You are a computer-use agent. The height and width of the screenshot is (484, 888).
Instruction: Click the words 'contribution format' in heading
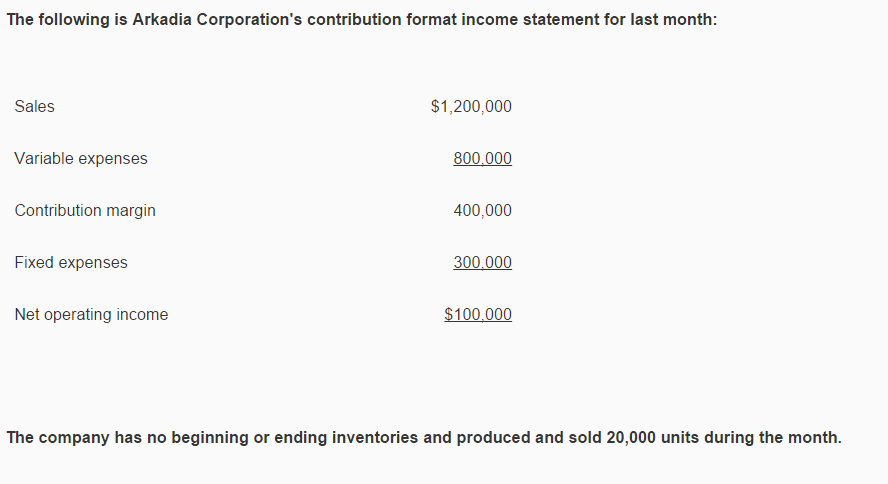click(x=382, y=20)
